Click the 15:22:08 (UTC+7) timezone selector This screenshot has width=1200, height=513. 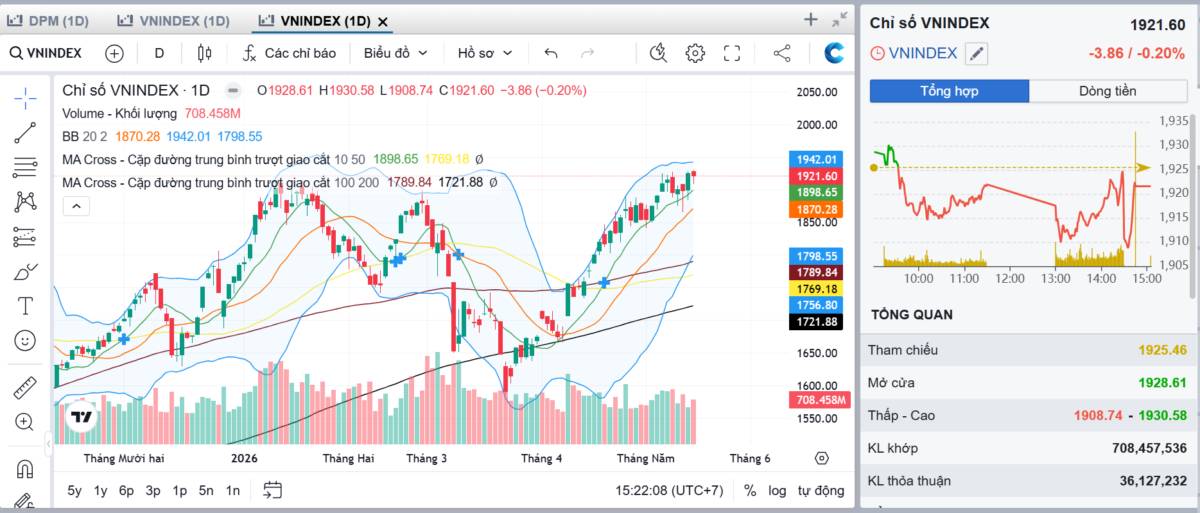669,491
